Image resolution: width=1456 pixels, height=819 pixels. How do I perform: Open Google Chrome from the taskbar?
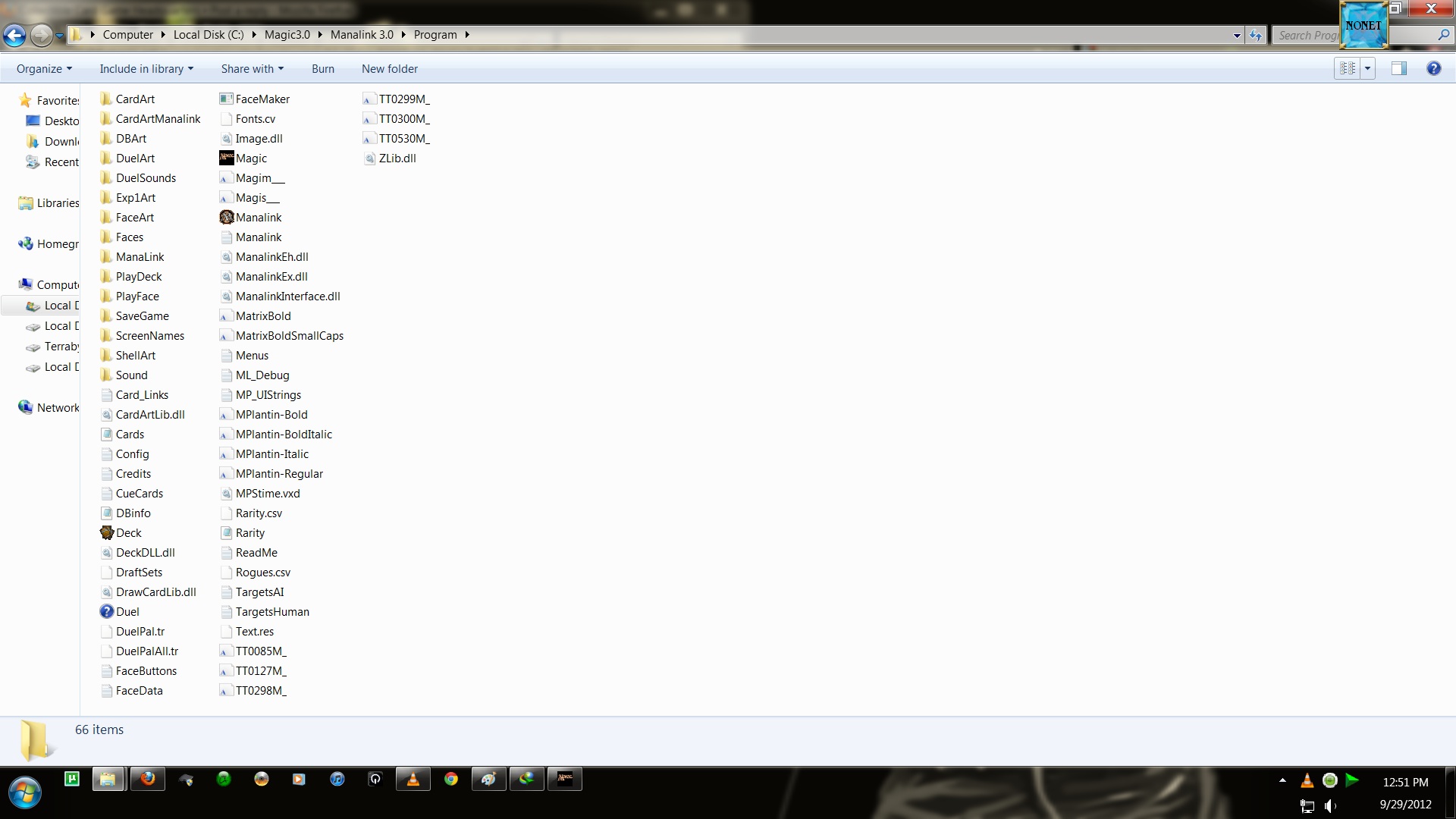451,780
